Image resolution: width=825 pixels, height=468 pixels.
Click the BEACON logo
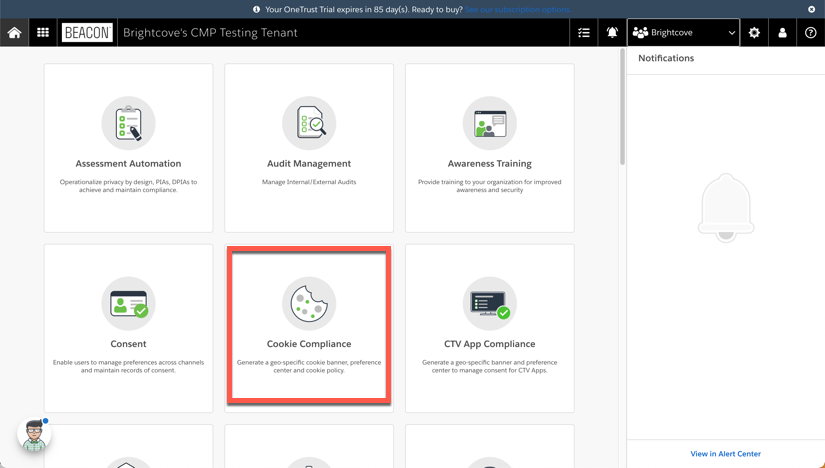(x=87, y=33)
